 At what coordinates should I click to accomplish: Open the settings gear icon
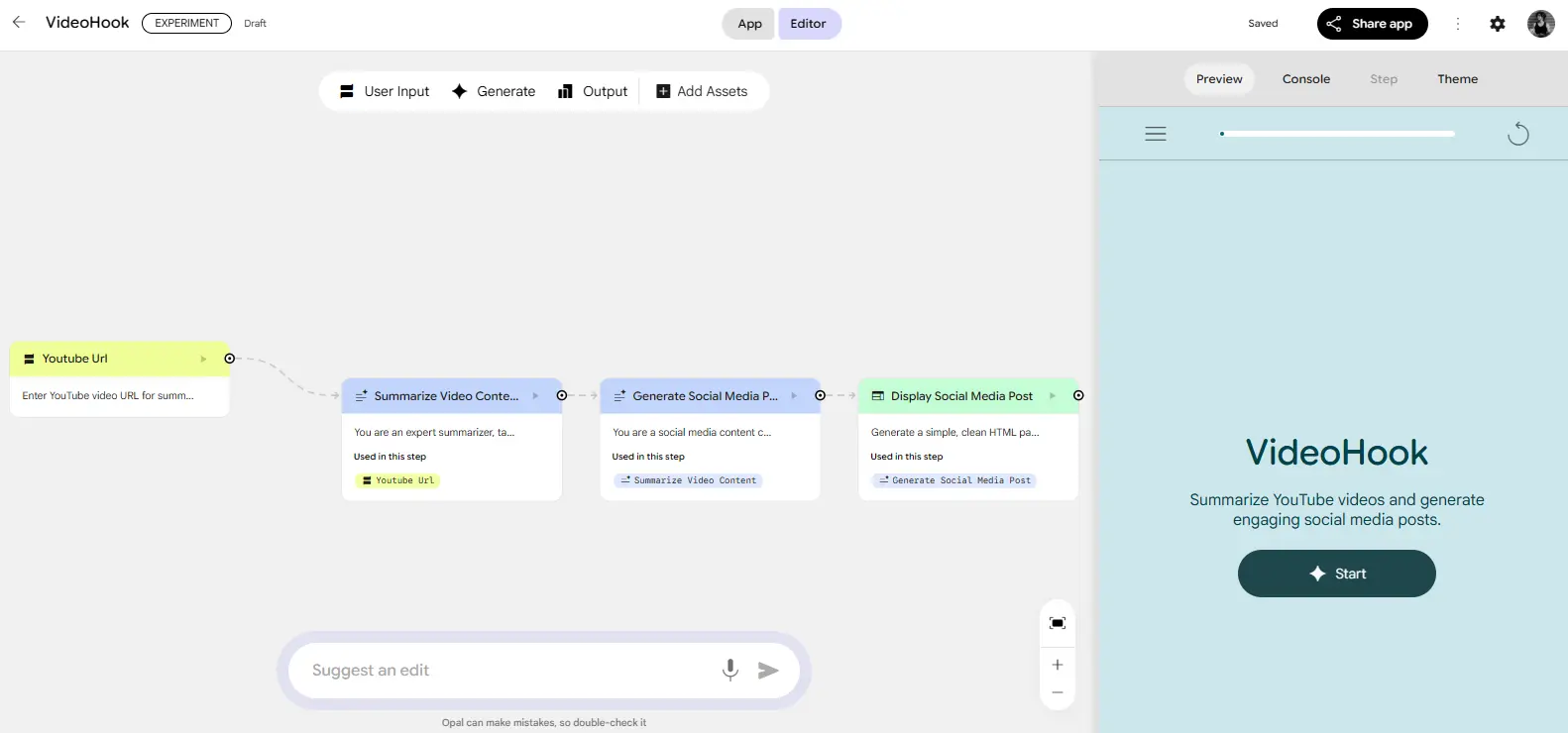point(1497,24)
